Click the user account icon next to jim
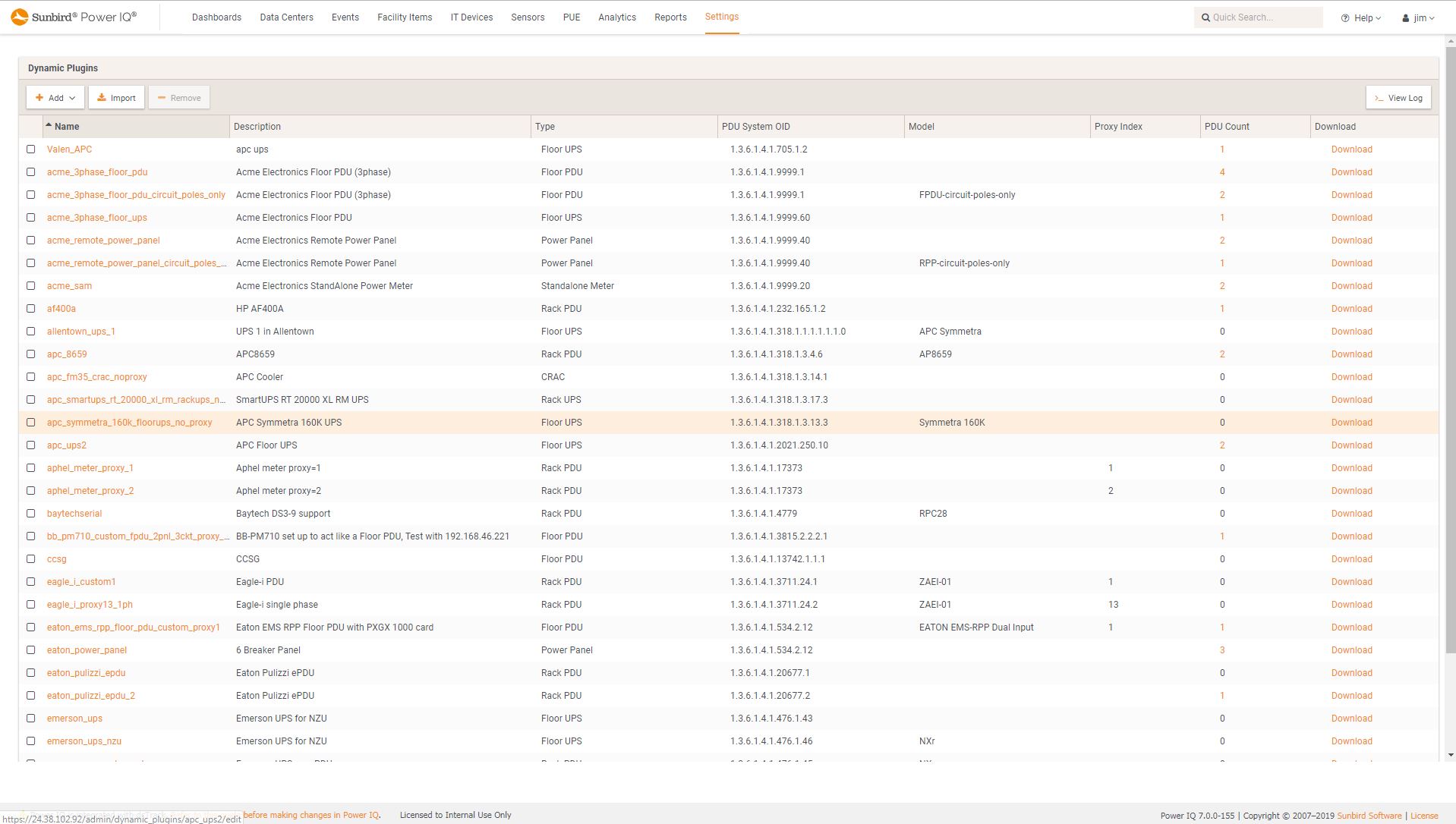The image size is (1456, 824). pyautogui.click(x=1404, y=17)
